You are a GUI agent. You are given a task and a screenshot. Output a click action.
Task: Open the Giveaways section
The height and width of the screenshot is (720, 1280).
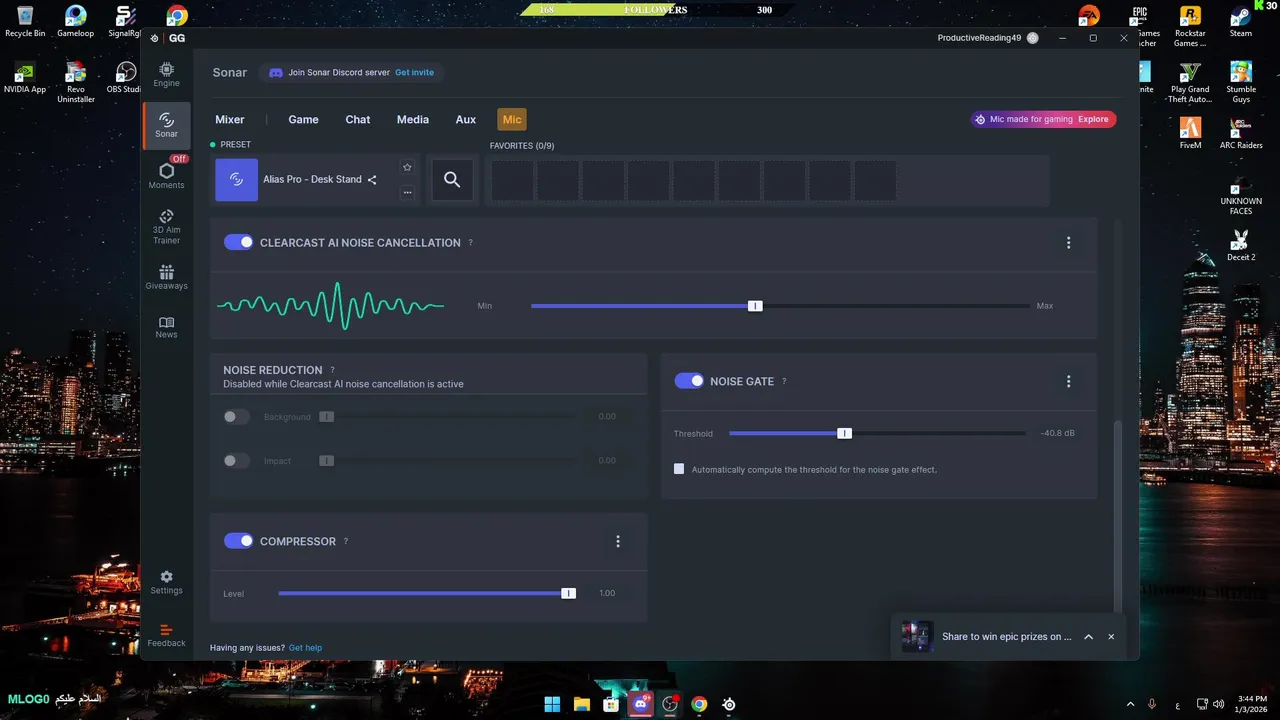tap(166, 277)
